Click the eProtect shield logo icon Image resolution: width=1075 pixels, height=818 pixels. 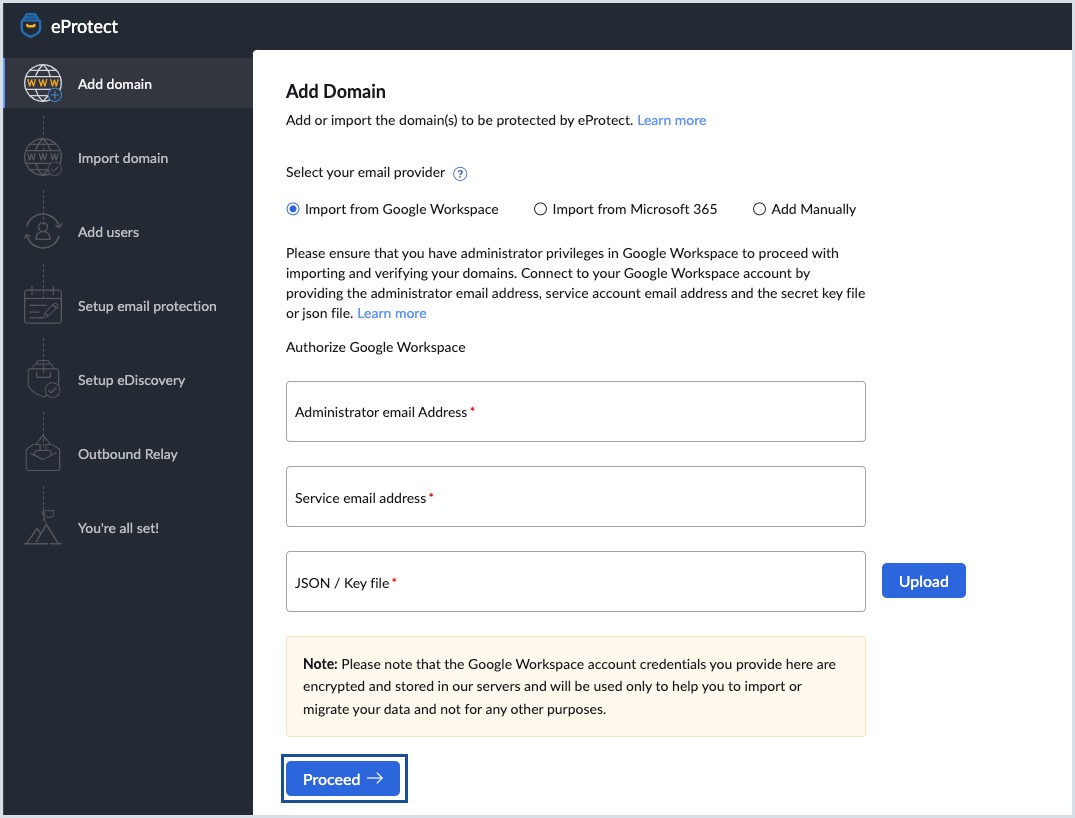coord(31,26)
